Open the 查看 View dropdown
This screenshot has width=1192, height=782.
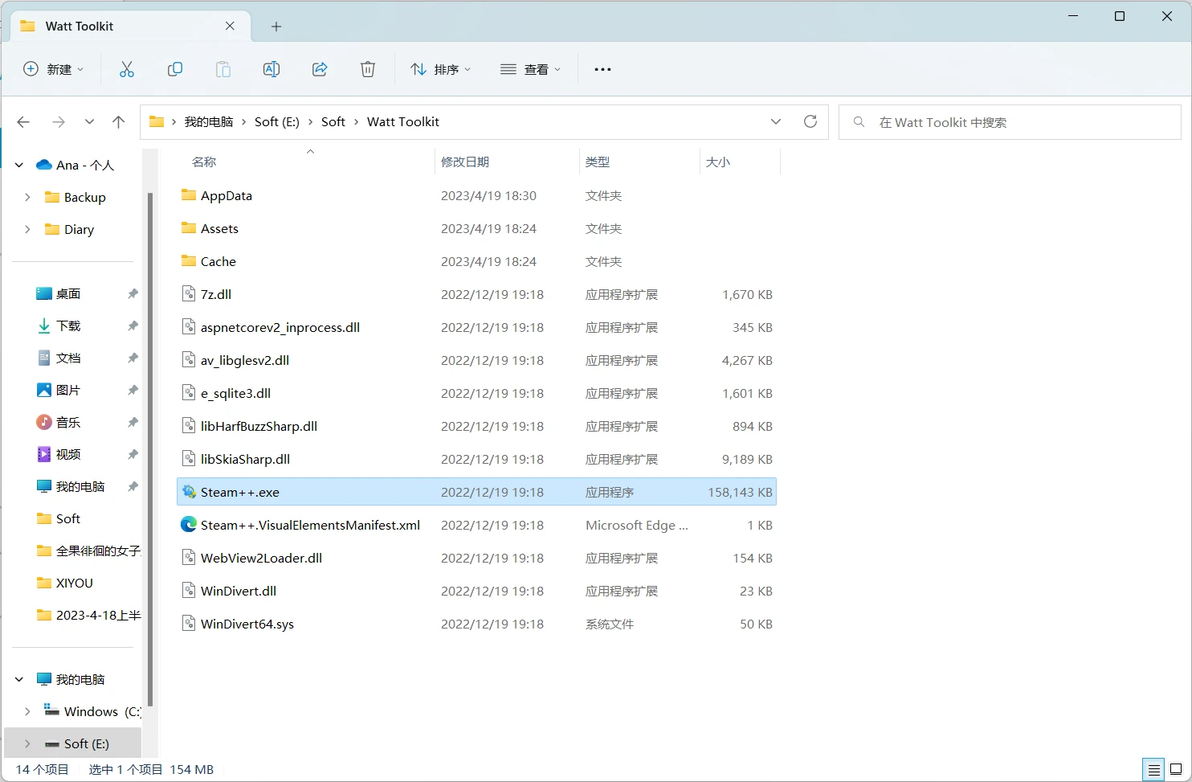[x=531, y=69]
